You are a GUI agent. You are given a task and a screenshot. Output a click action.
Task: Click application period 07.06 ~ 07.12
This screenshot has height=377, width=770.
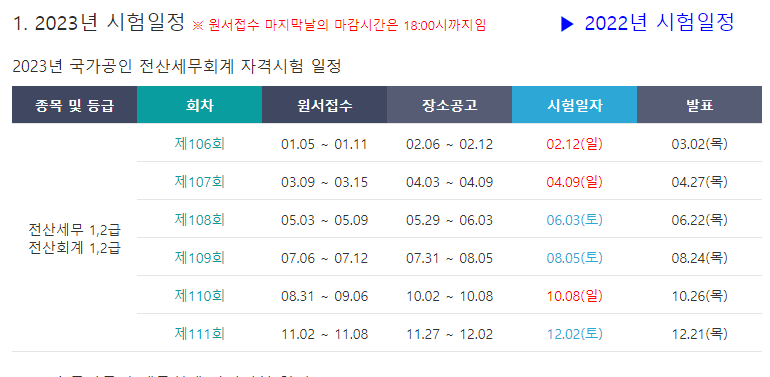(x=324, y=258)
